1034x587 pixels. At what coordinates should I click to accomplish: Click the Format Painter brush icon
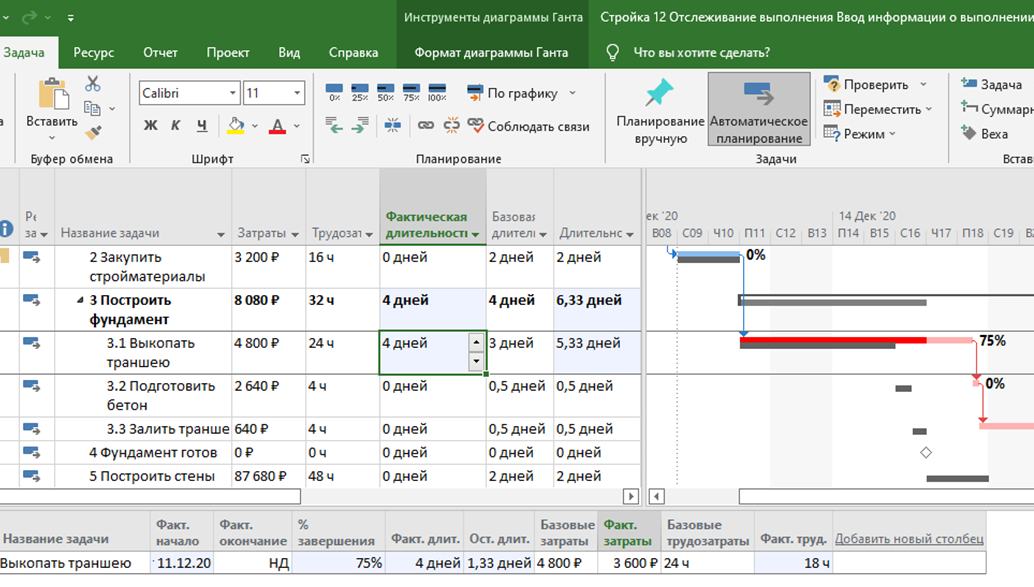[x=93, y=133]
